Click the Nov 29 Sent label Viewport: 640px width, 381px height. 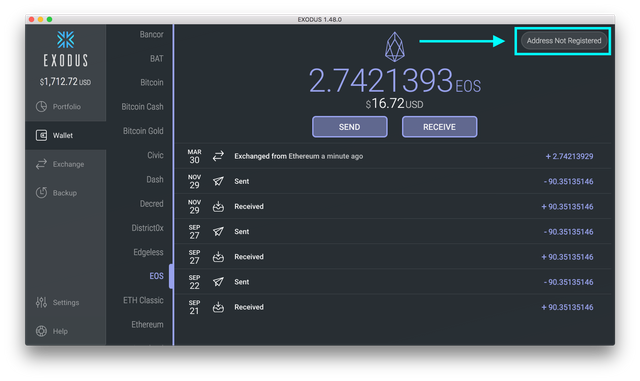click(x=242, y=181)
